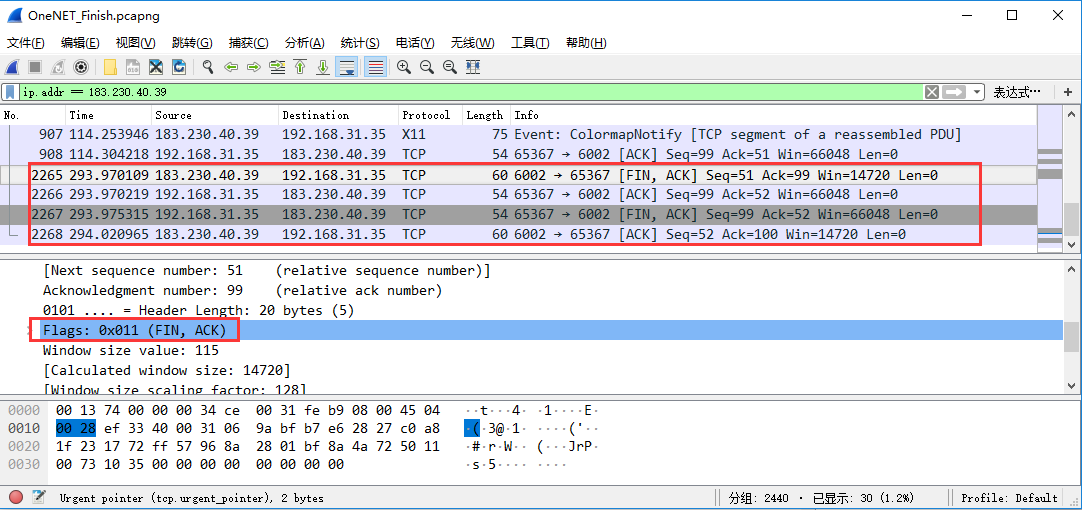Toggle packet list colorization
The width and height of the screenshot is (1082, 510).
375,67
